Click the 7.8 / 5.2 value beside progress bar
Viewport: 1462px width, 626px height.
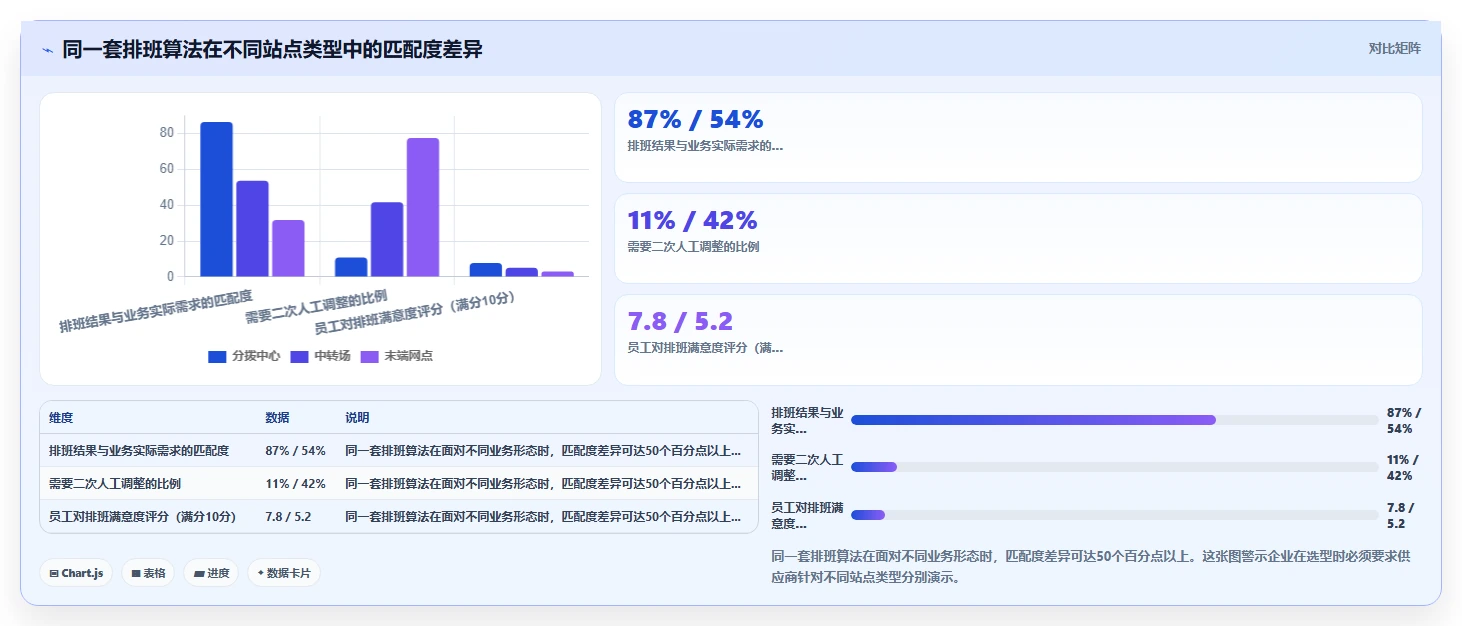click(x=1398, y=515)
